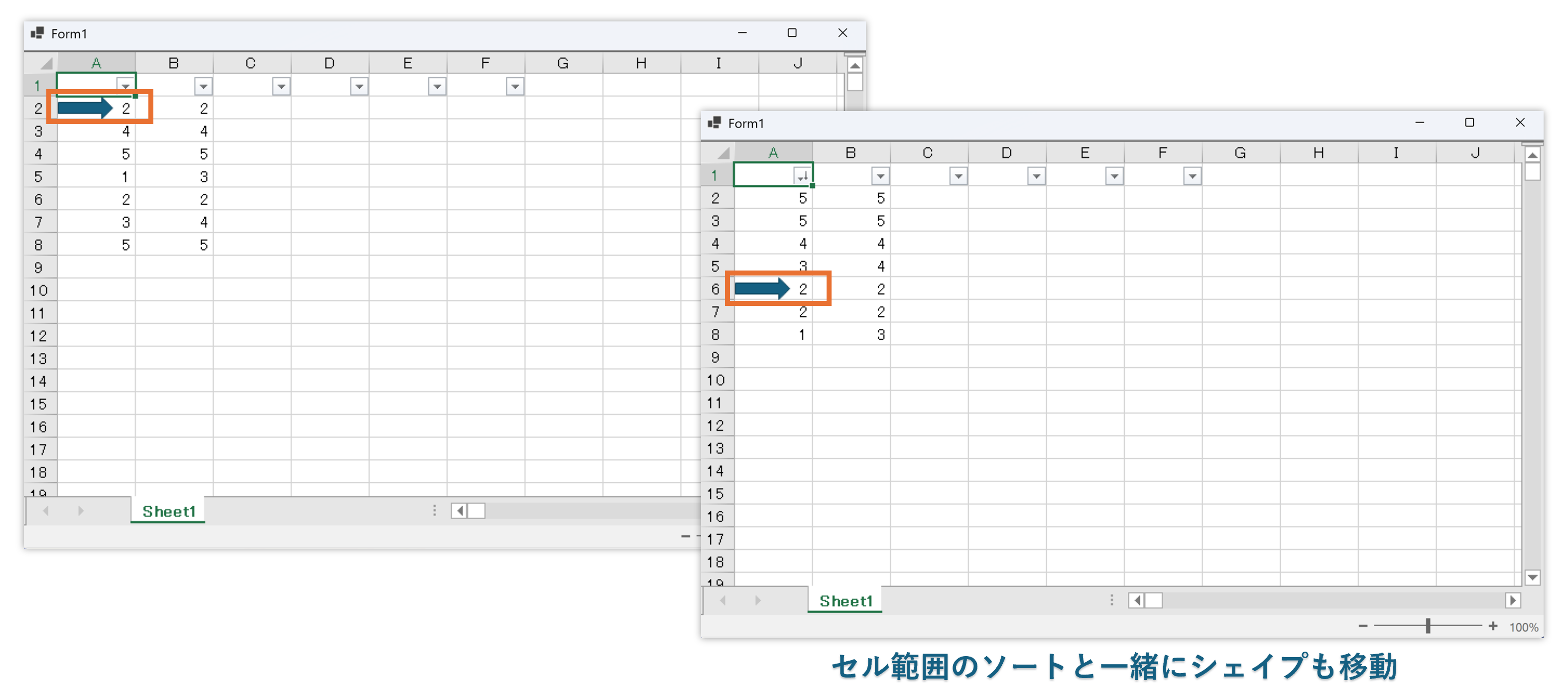Click cell B7 with value 4, back window
This screenshot has width=1568, height=692.
point(174,222)
